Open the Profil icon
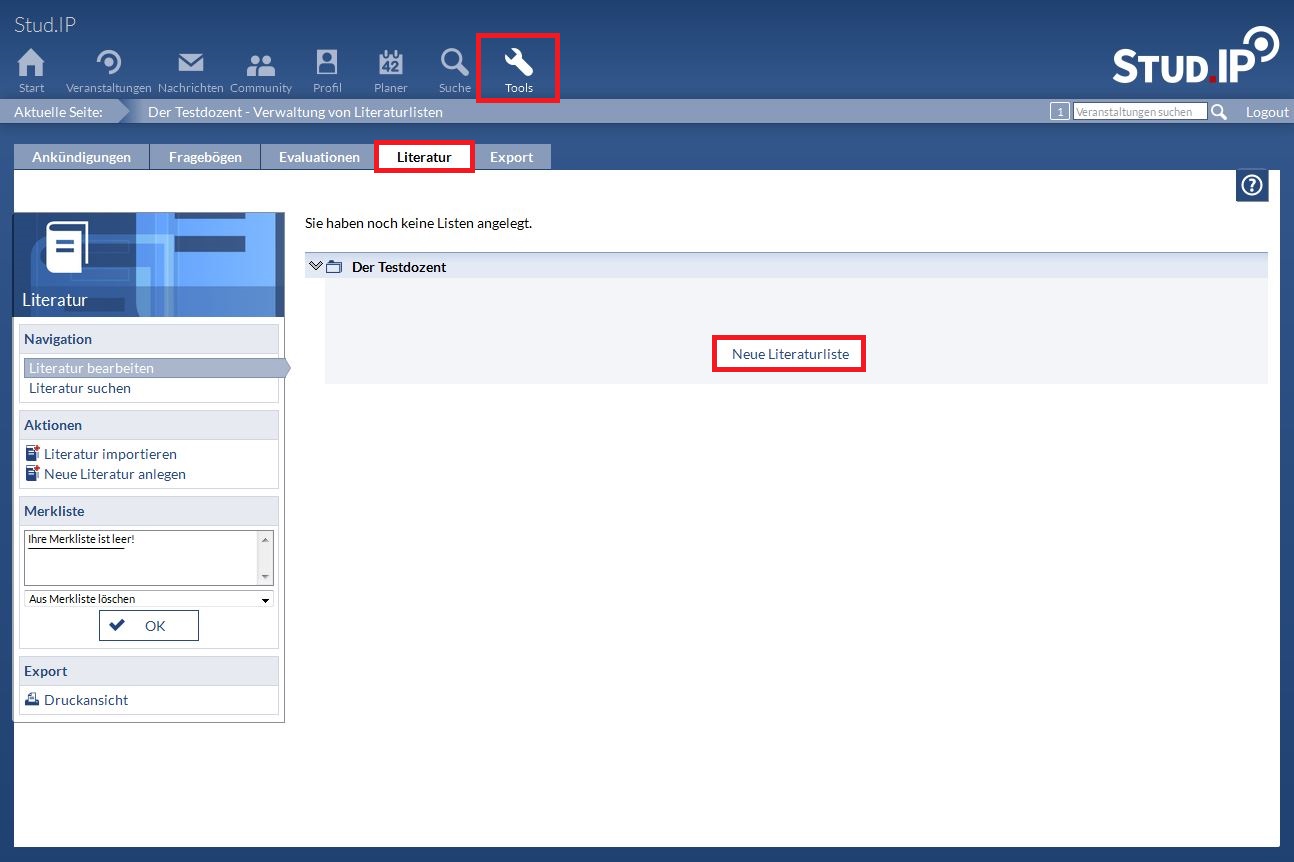 tap(327, 64)
